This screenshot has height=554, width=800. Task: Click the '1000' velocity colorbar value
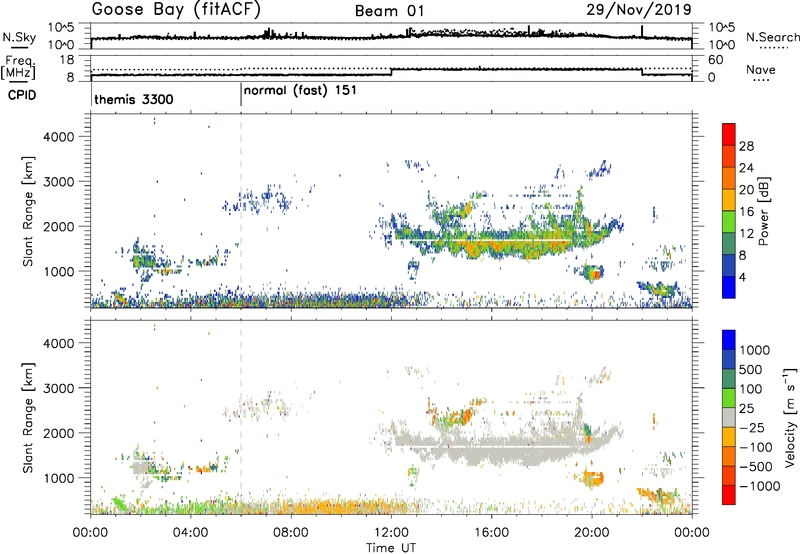pos(755,350)
